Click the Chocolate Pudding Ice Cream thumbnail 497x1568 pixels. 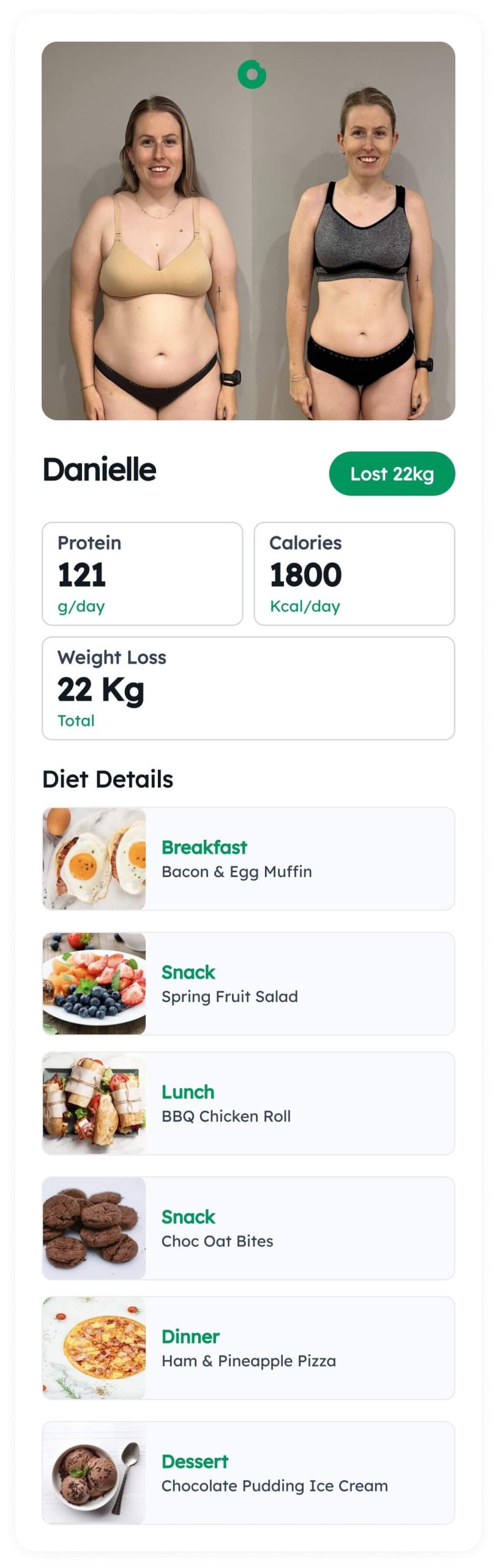tap(94, 1473)
